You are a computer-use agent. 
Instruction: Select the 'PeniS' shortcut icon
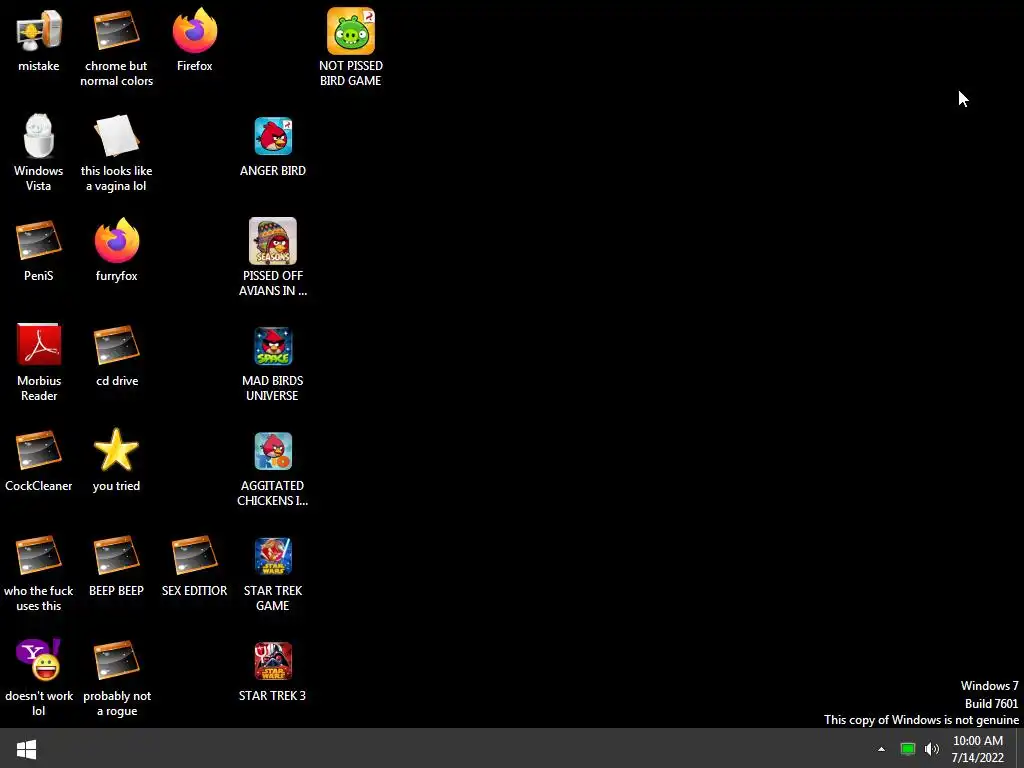point(39,240)
